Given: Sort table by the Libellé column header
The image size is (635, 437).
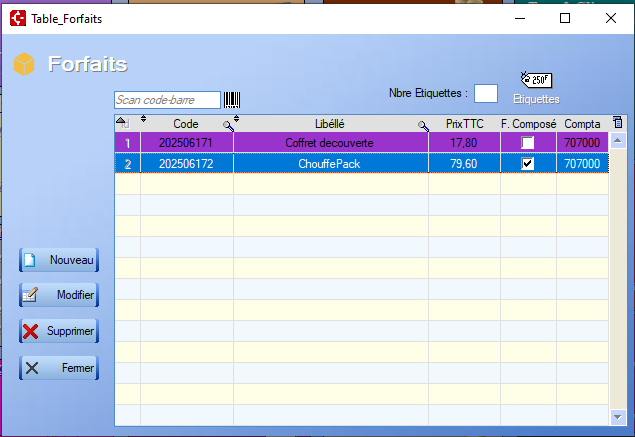Looking at the screenshot, I should (x=329, y=124).
